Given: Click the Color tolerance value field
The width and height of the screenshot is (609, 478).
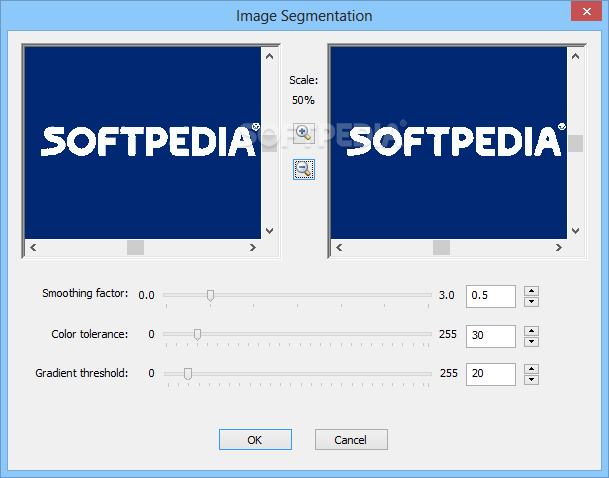Looking at the screenshot, I should point(491,336).
